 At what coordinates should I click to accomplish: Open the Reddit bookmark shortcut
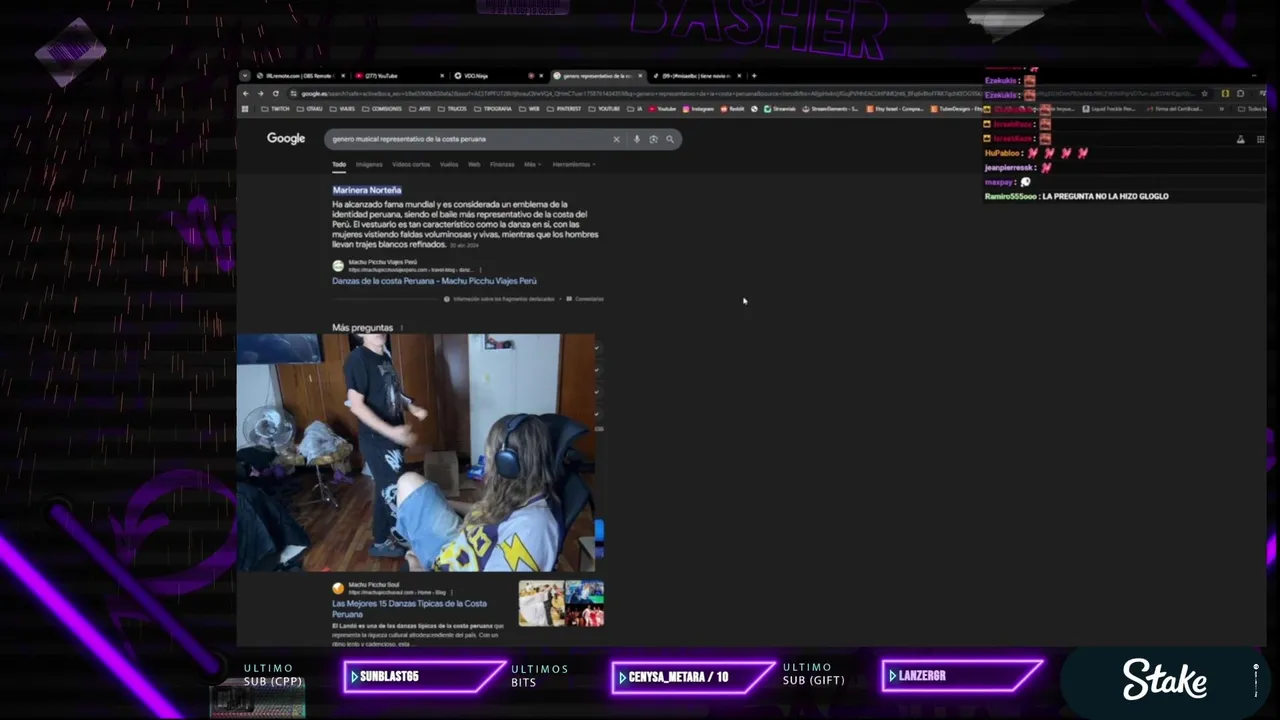[x=732, y=109]
